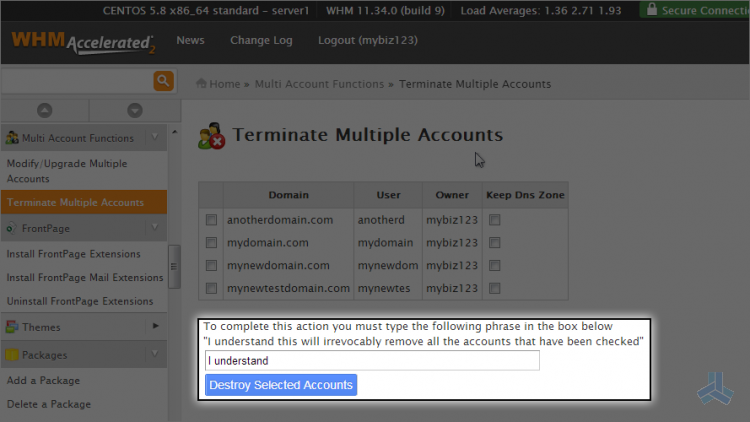Open Delete a Package link

49,404
